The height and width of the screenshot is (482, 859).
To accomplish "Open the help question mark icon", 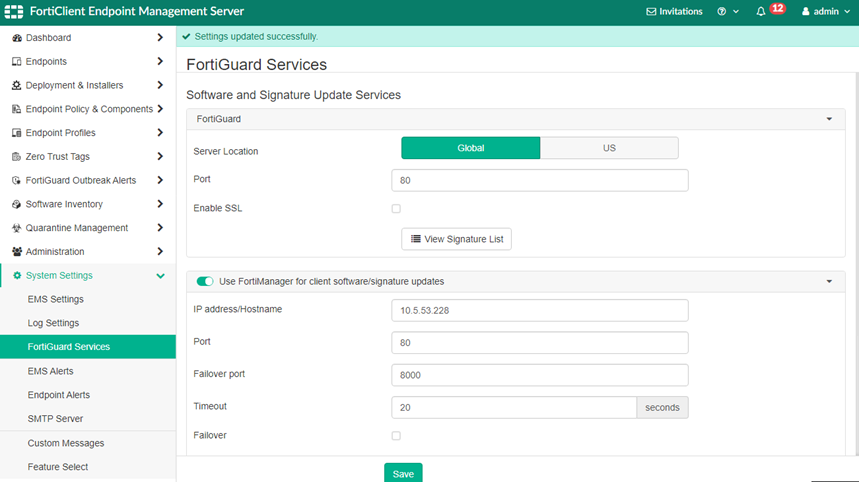I will (x=722, y=12).
